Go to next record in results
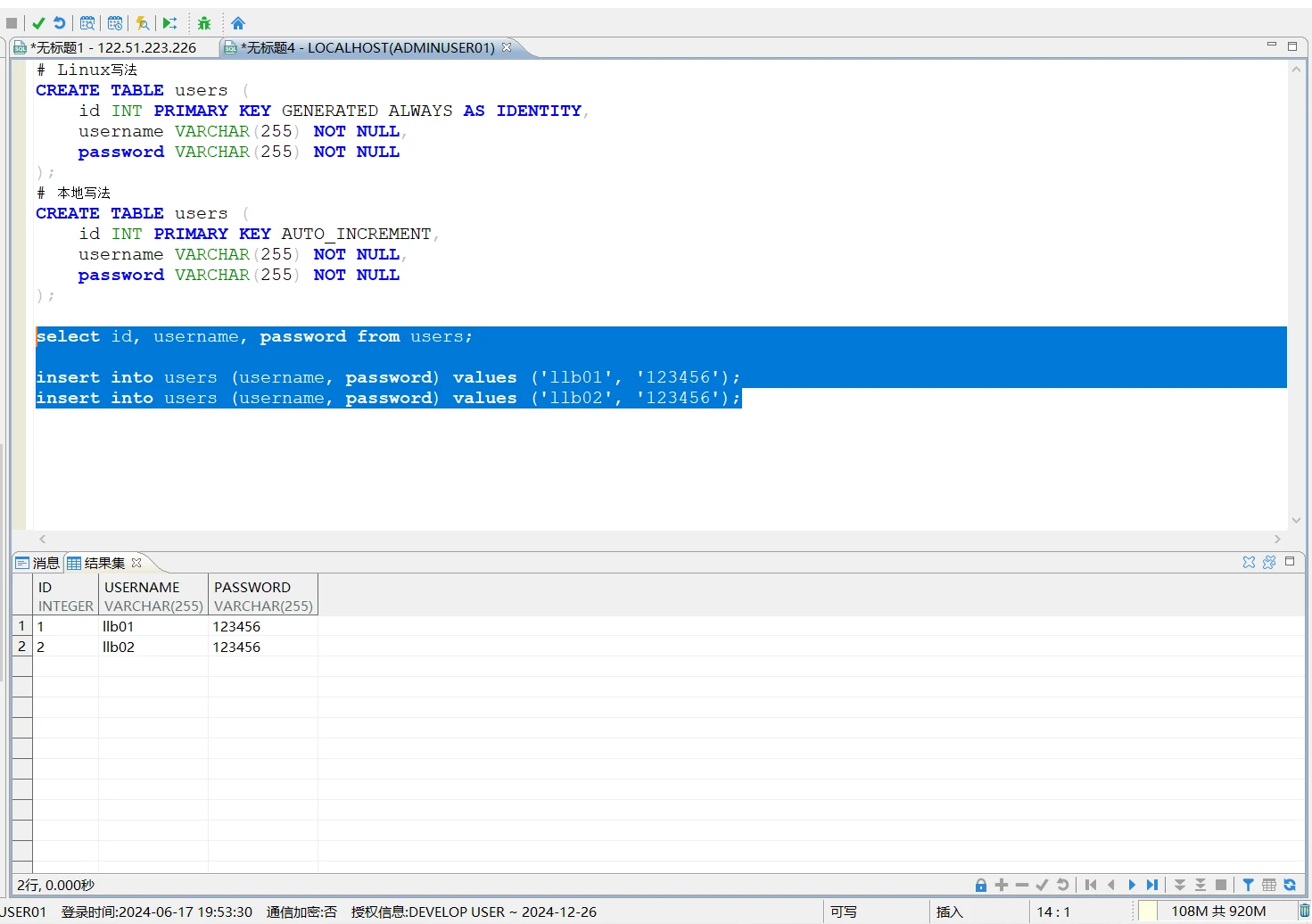The image size is (1312, 924). (1132, 885)
